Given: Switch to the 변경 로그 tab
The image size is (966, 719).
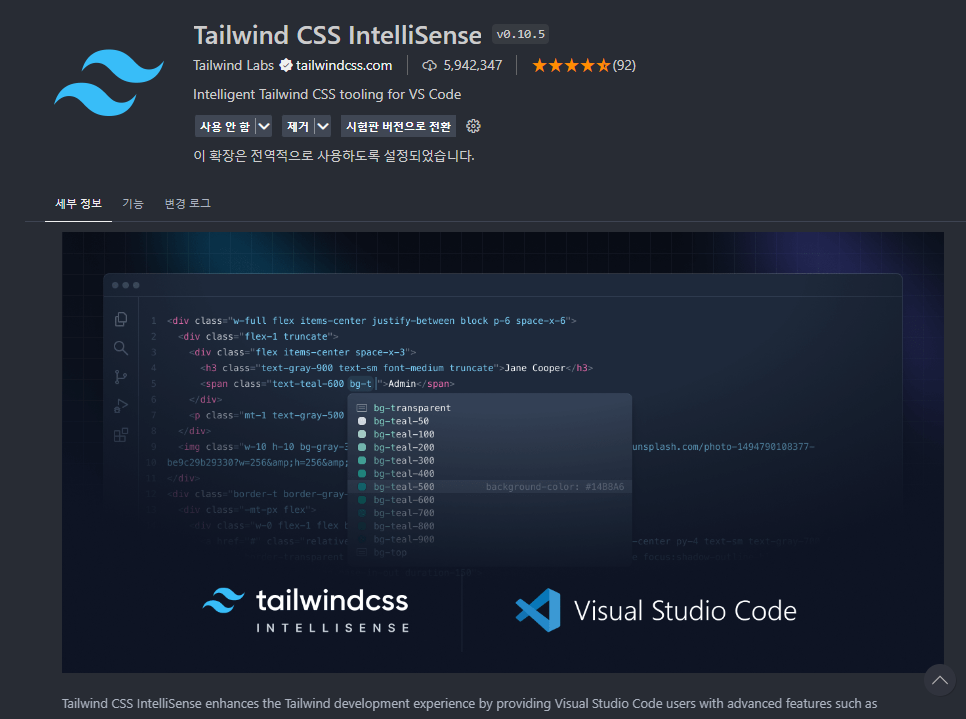Looking at the screenshot, I should click(x=187, y=203).
